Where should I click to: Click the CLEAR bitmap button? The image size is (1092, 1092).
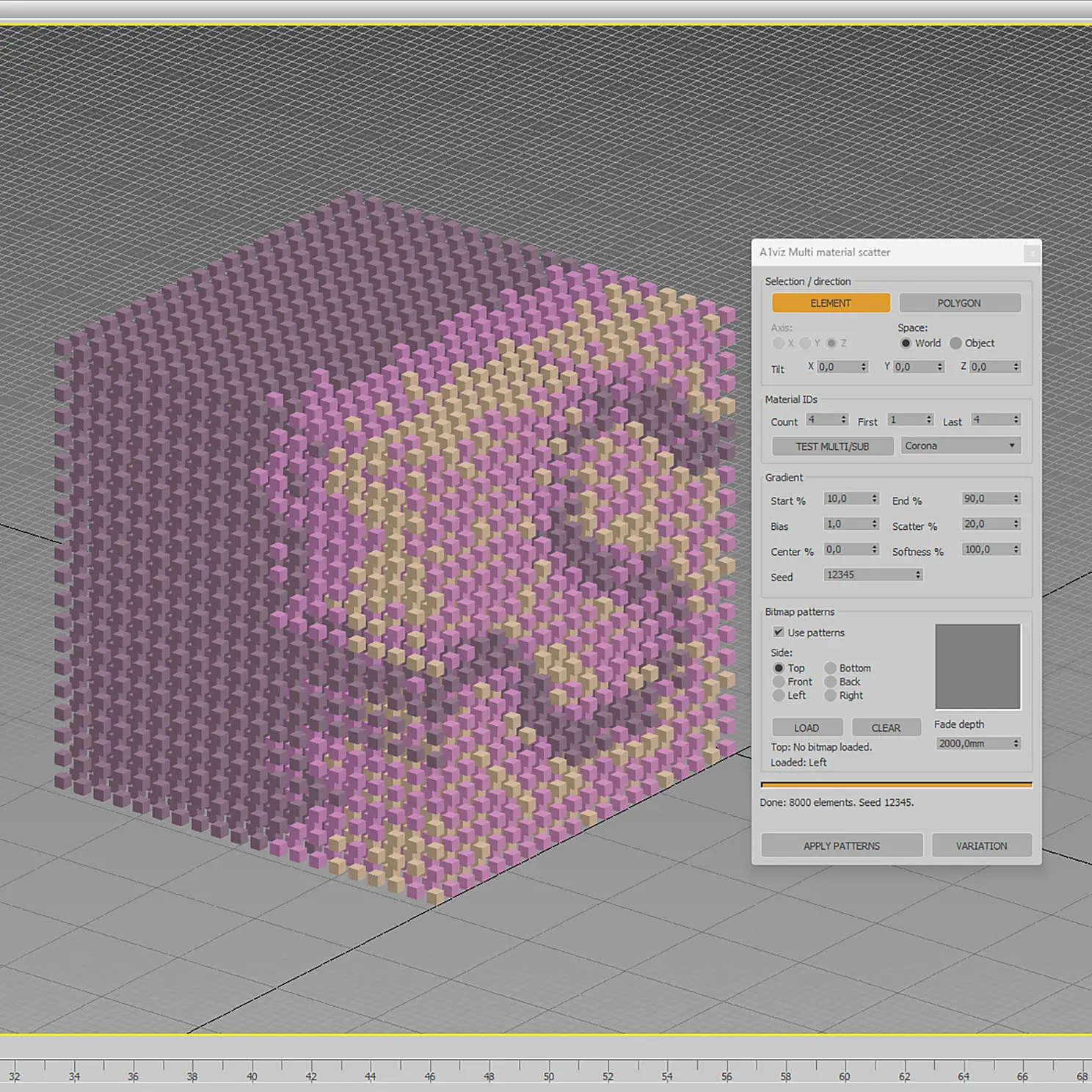[886, 728]
